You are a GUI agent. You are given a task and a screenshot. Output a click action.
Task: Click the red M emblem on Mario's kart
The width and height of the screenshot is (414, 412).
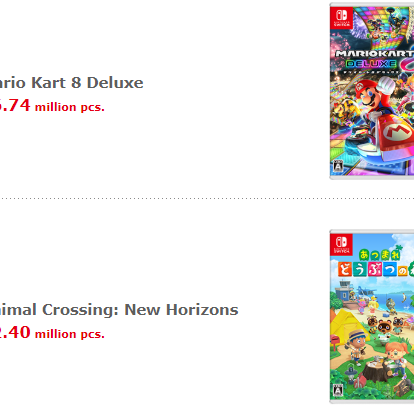pyautogui.click(x=397, y=131)
